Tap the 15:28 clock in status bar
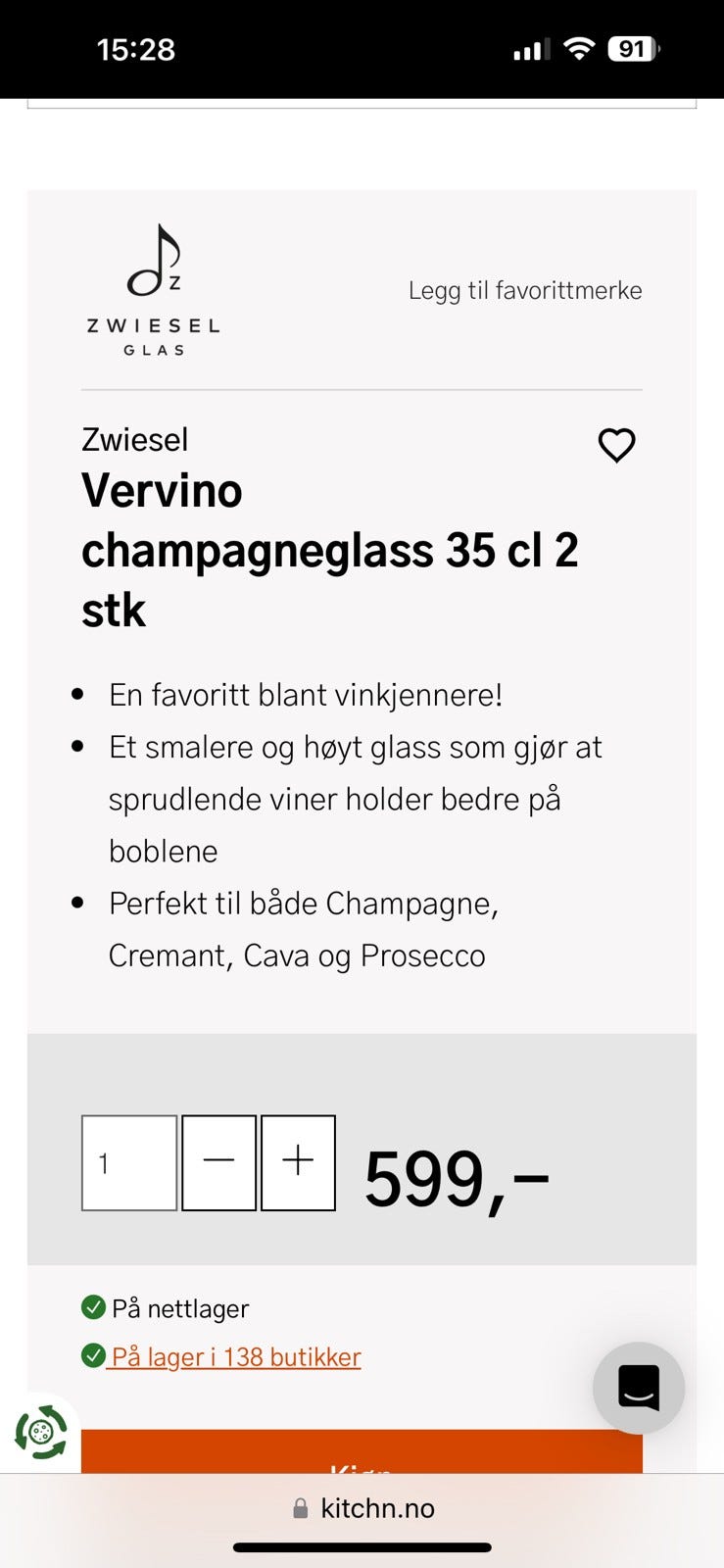 tap(136, 49)
